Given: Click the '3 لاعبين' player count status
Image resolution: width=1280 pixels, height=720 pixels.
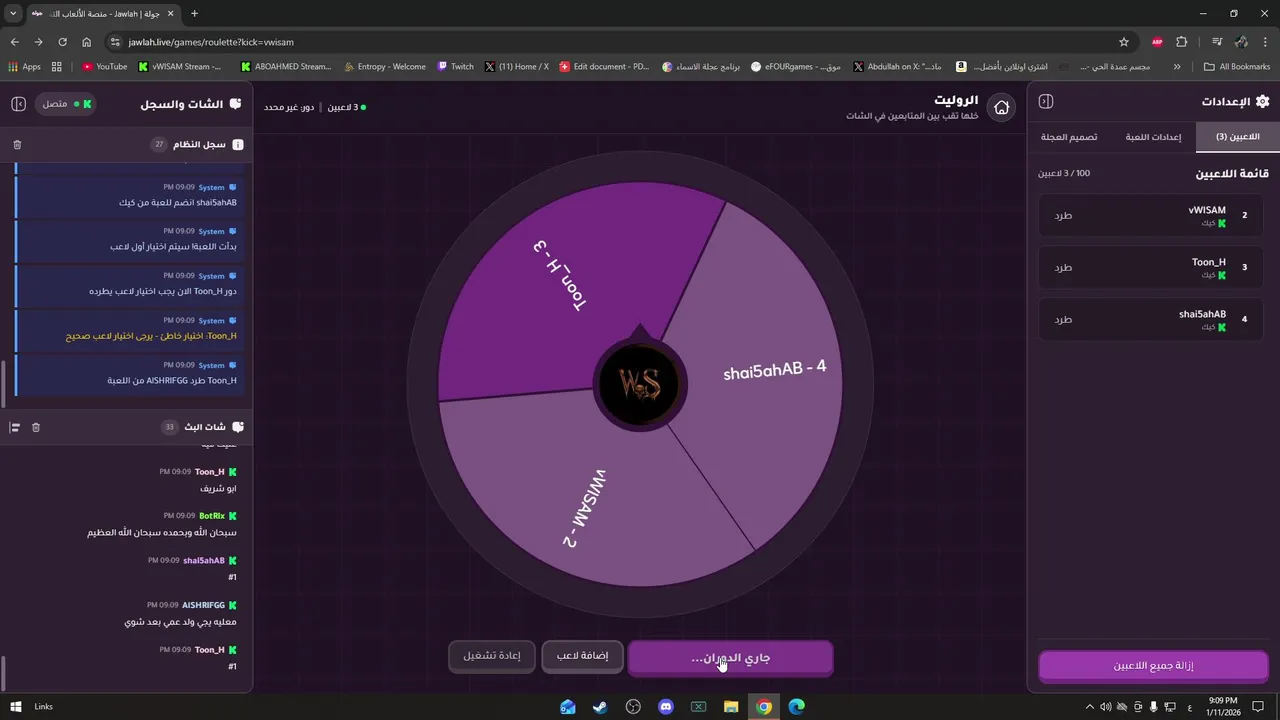Looking at the screenshot, I should click(x=347, y=107).
